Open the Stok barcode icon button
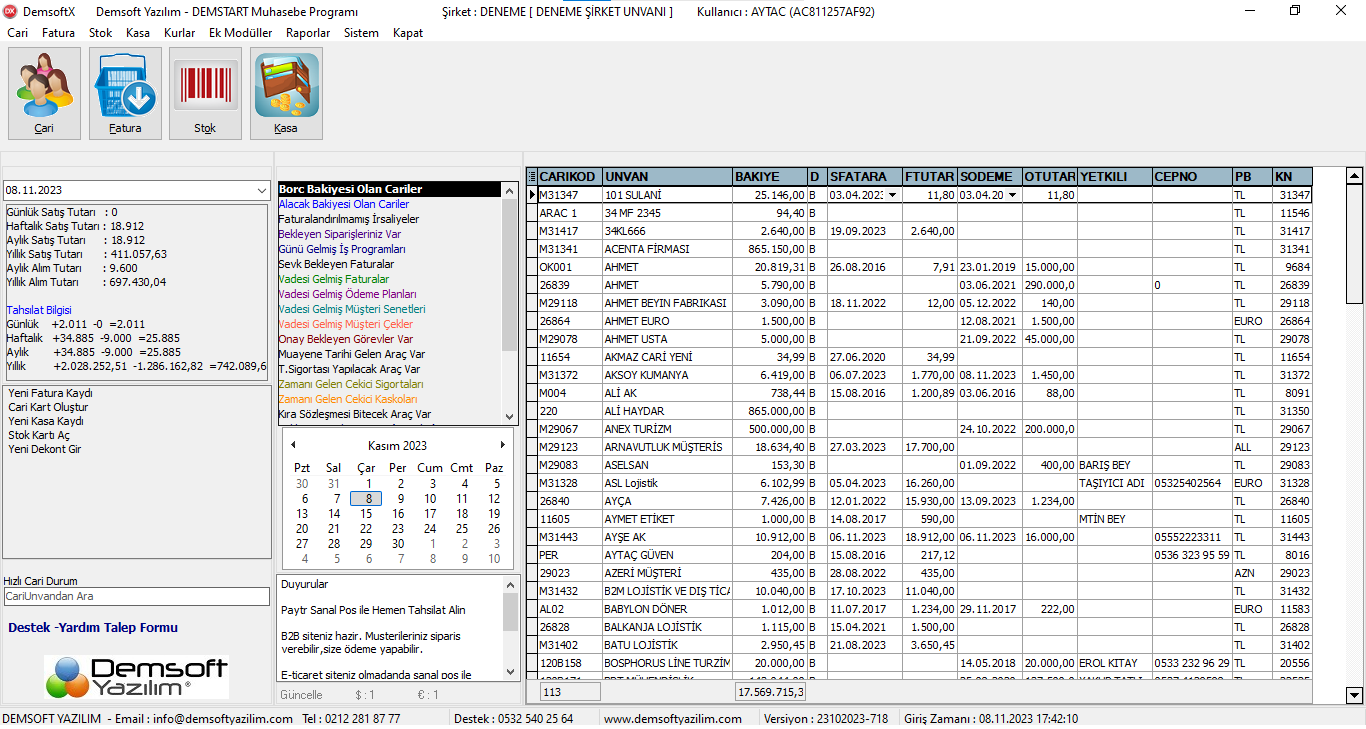The width and height of the screenshot is (1366, 729). tap(205, 94)
